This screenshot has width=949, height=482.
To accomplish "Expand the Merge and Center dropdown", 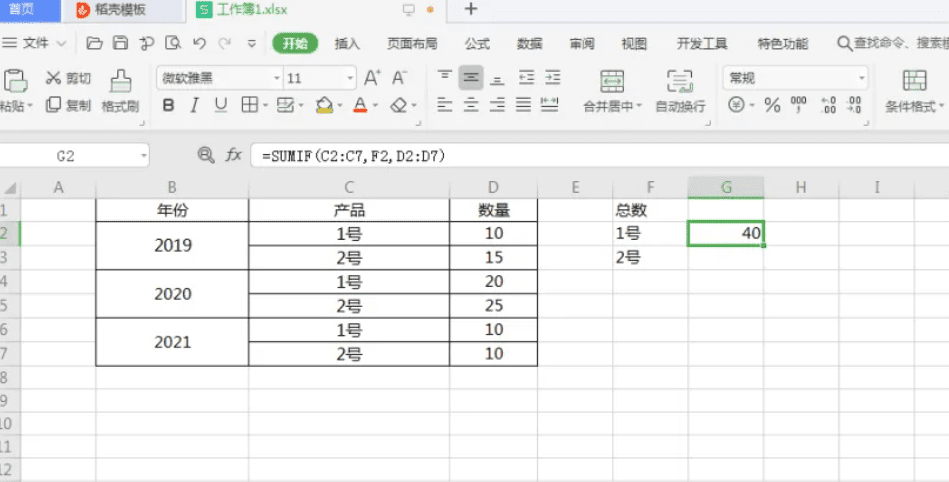I will 639,106.
